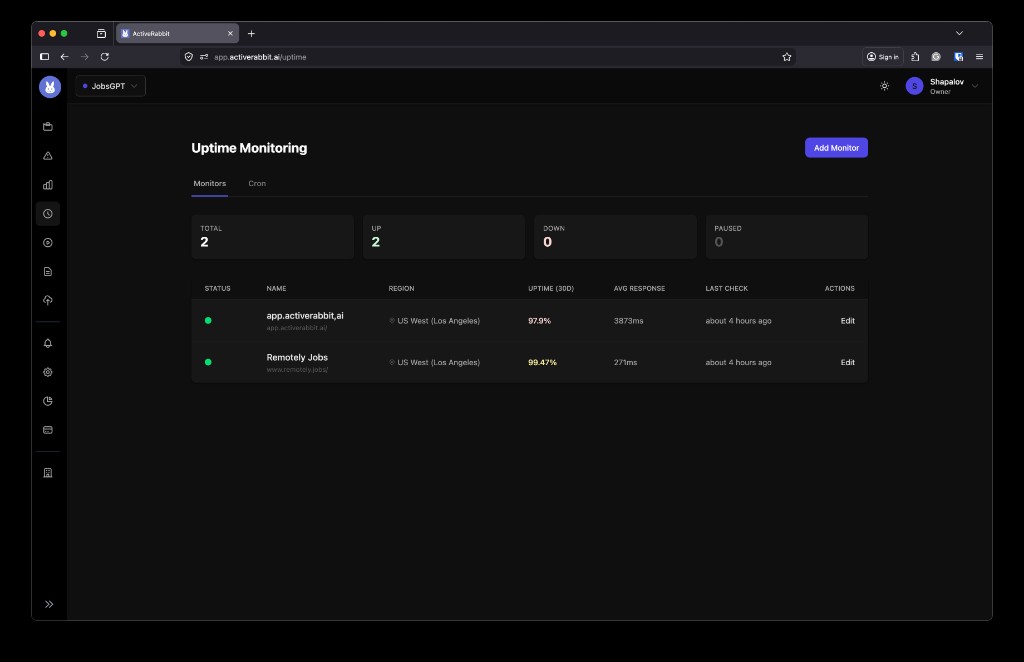
Task: Open the circular record icon in sidebar
Action: tap(48, 243)
